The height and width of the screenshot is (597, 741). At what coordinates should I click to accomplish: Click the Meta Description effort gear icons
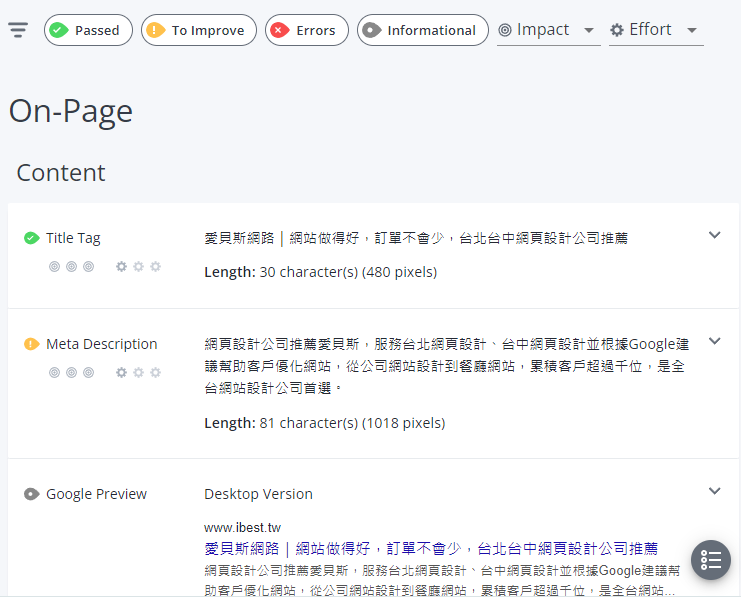pos(138,373)
